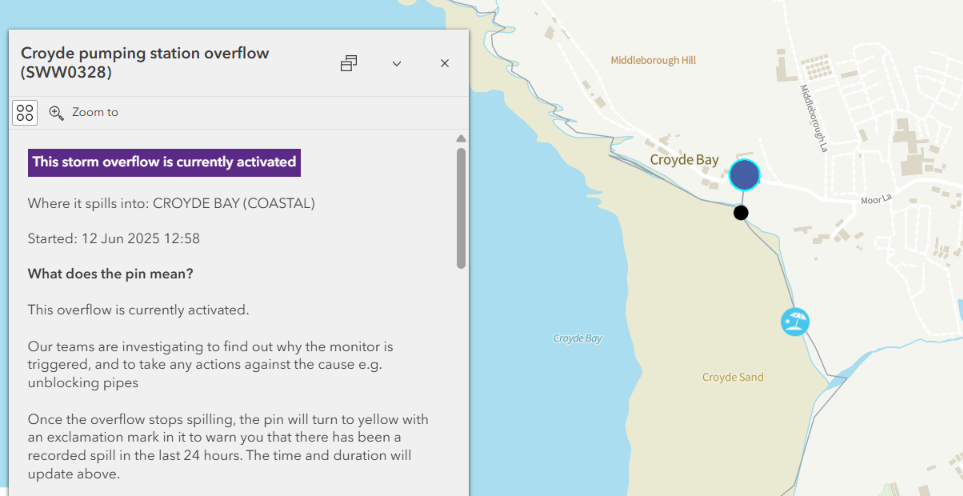The width and height of the screenshot is (963, 496).
Task: Click the Croyde Bay water label
Action: 577,338
